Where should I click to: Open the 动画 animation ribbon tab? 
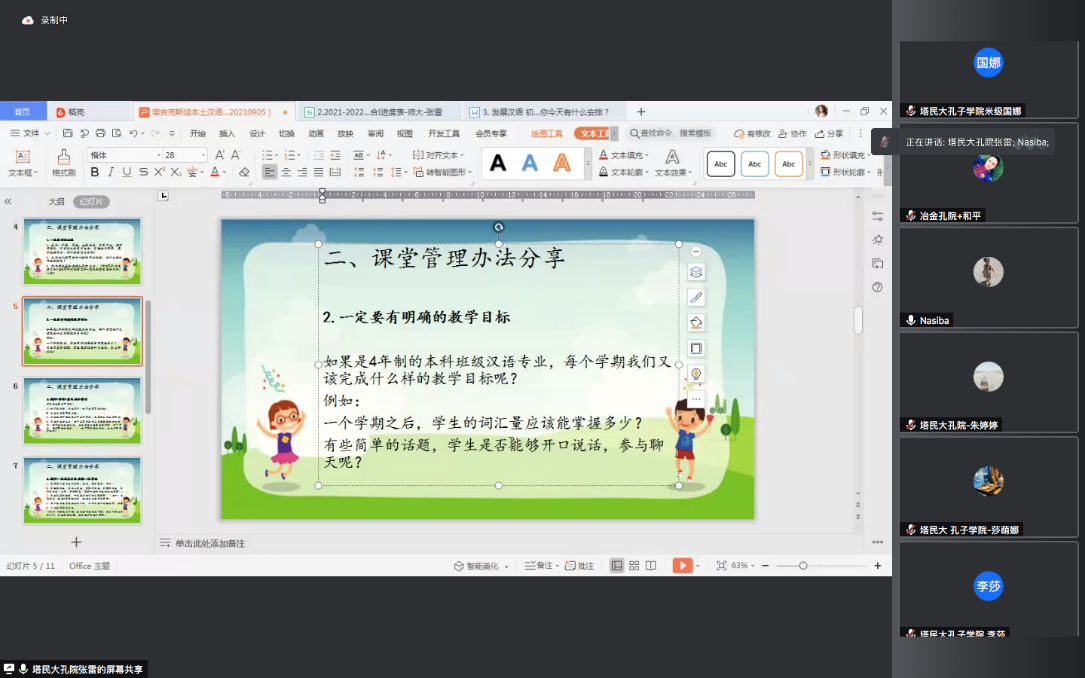pyautogui.click(x=316, y=133)
